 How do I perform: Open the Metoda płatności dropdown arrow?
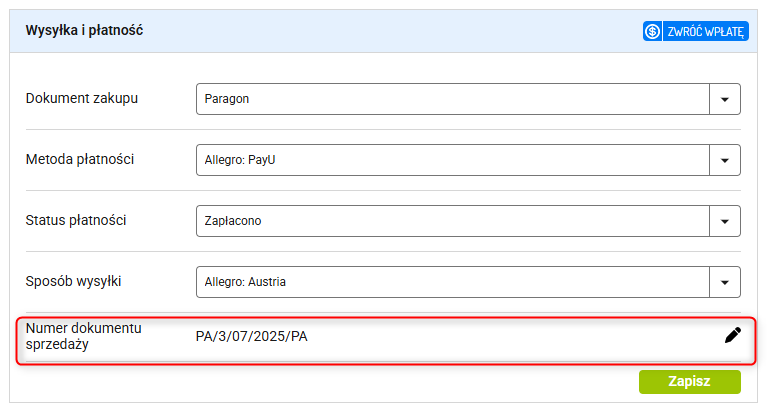724,160
